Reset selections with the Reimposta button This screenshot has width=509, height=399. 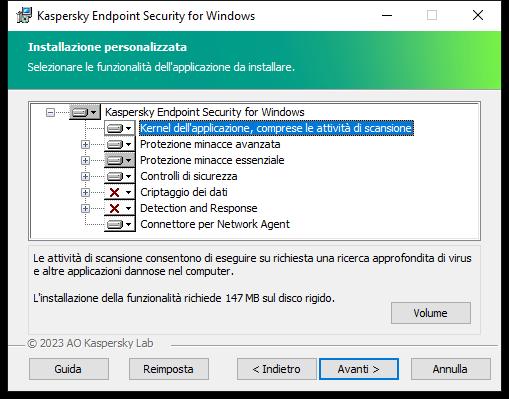[x=169, y=369]
